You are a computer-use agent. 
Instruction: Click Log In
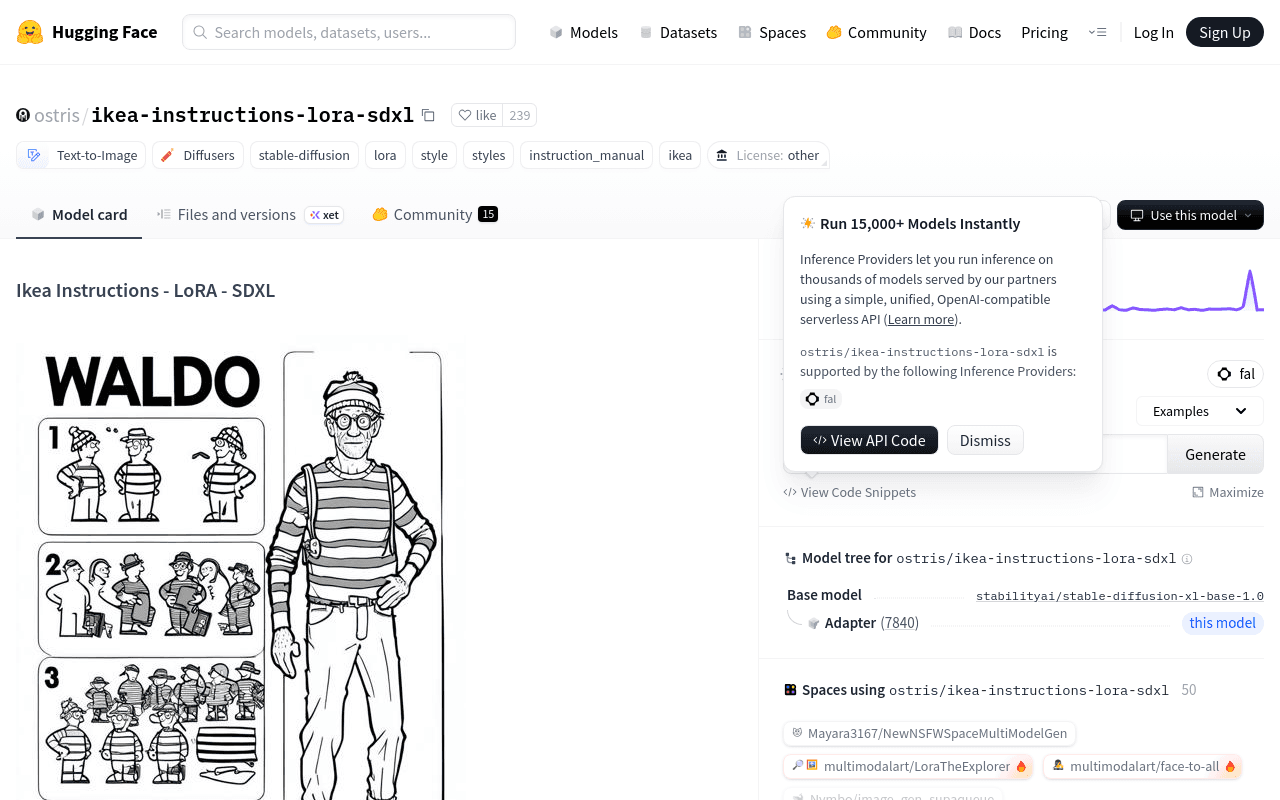click(1153, 32)
